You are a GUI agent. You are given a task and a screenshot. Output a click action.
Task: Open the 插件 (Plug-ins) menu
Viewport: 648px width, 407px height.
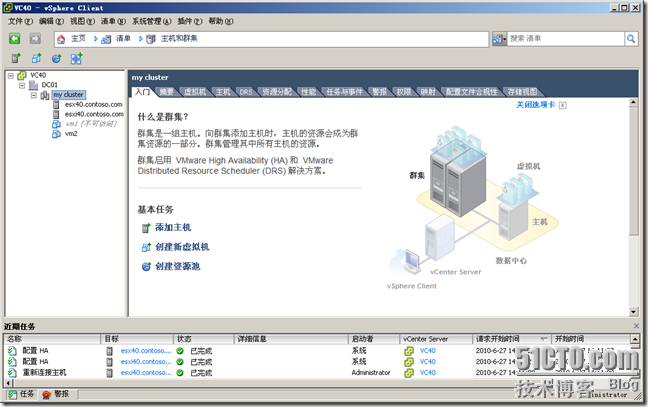[190, 21]
